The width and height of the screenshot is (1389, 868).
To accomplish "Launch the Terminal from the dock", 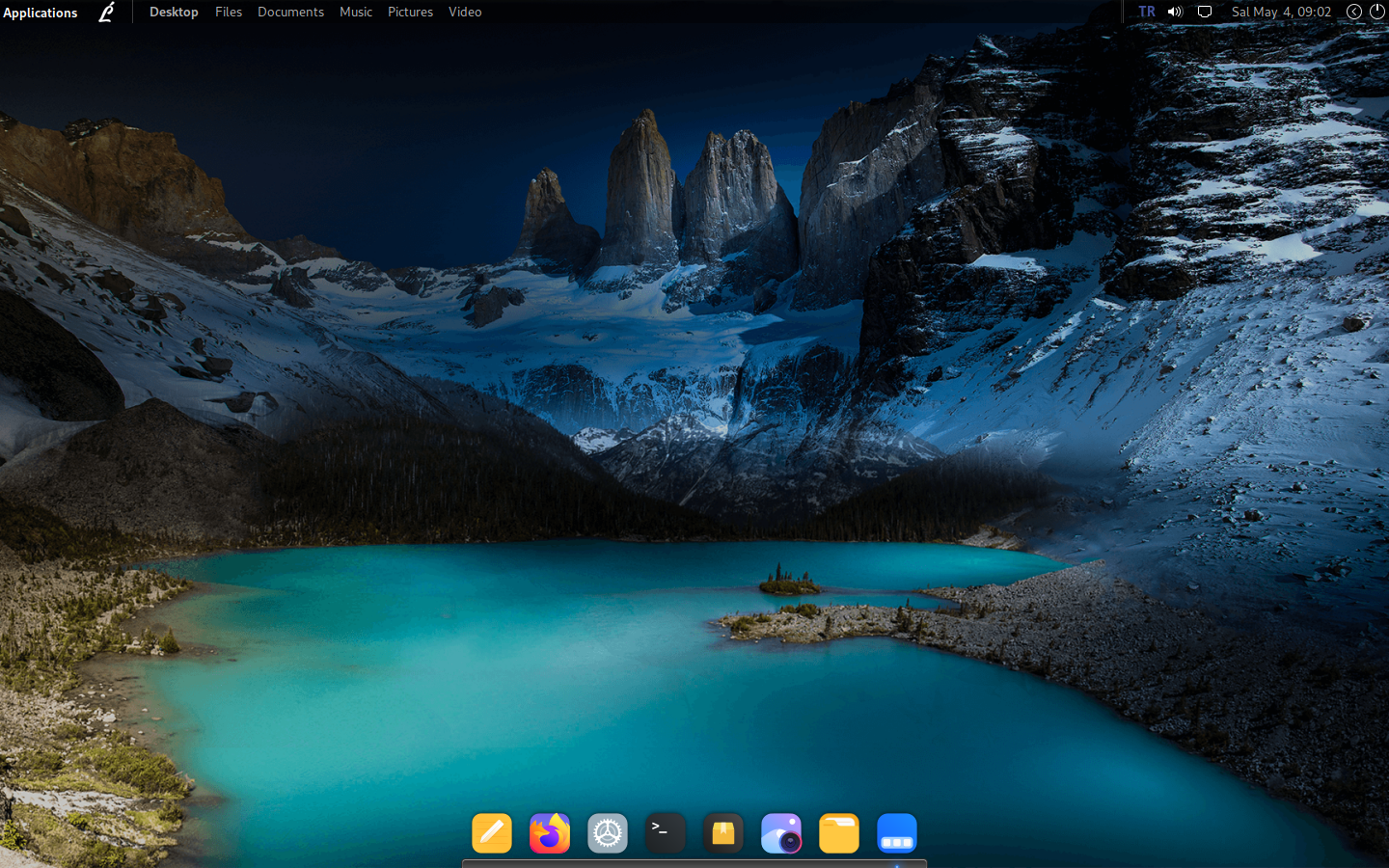I will coord(666,833).
